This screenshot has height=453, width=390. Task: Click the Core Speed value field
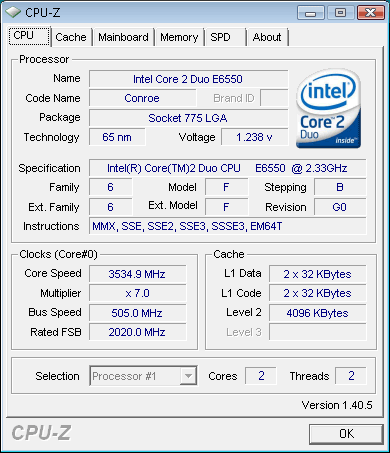[x=137, y=274]
